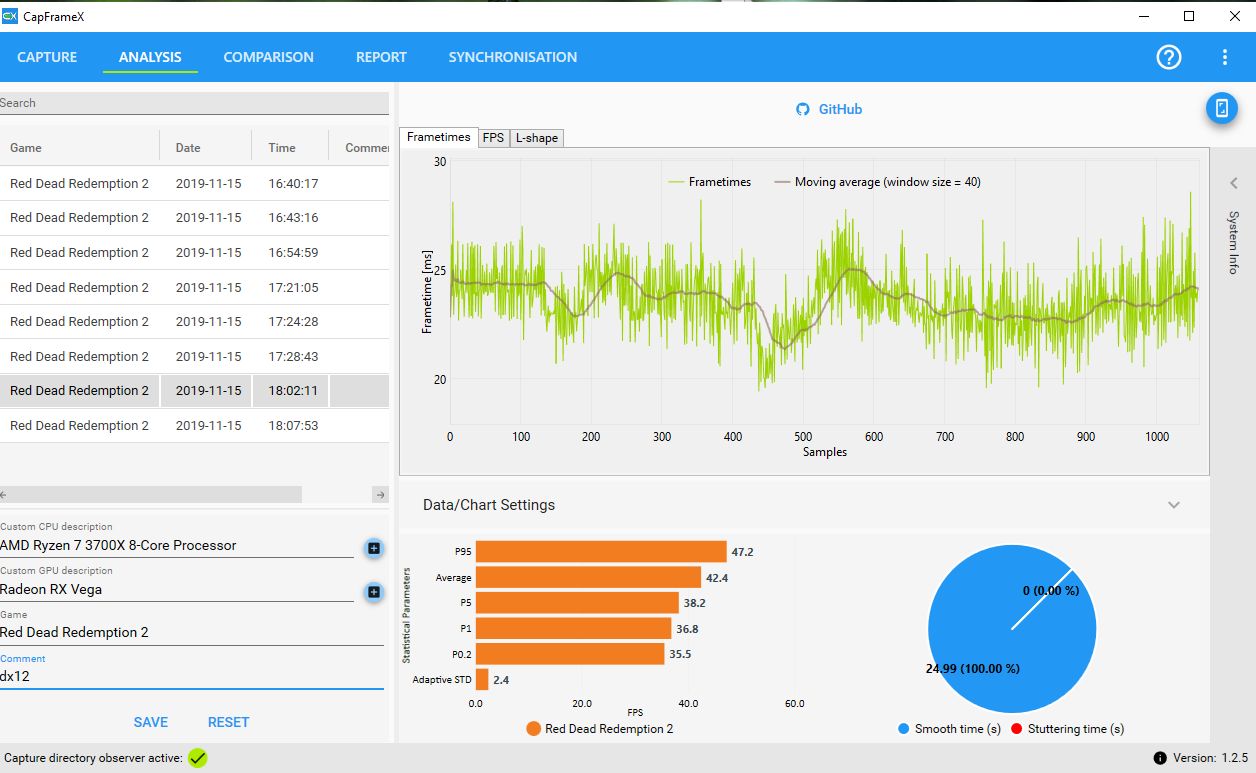
Task: Click the Comment field containing dx12
Action: coord(192,677)
